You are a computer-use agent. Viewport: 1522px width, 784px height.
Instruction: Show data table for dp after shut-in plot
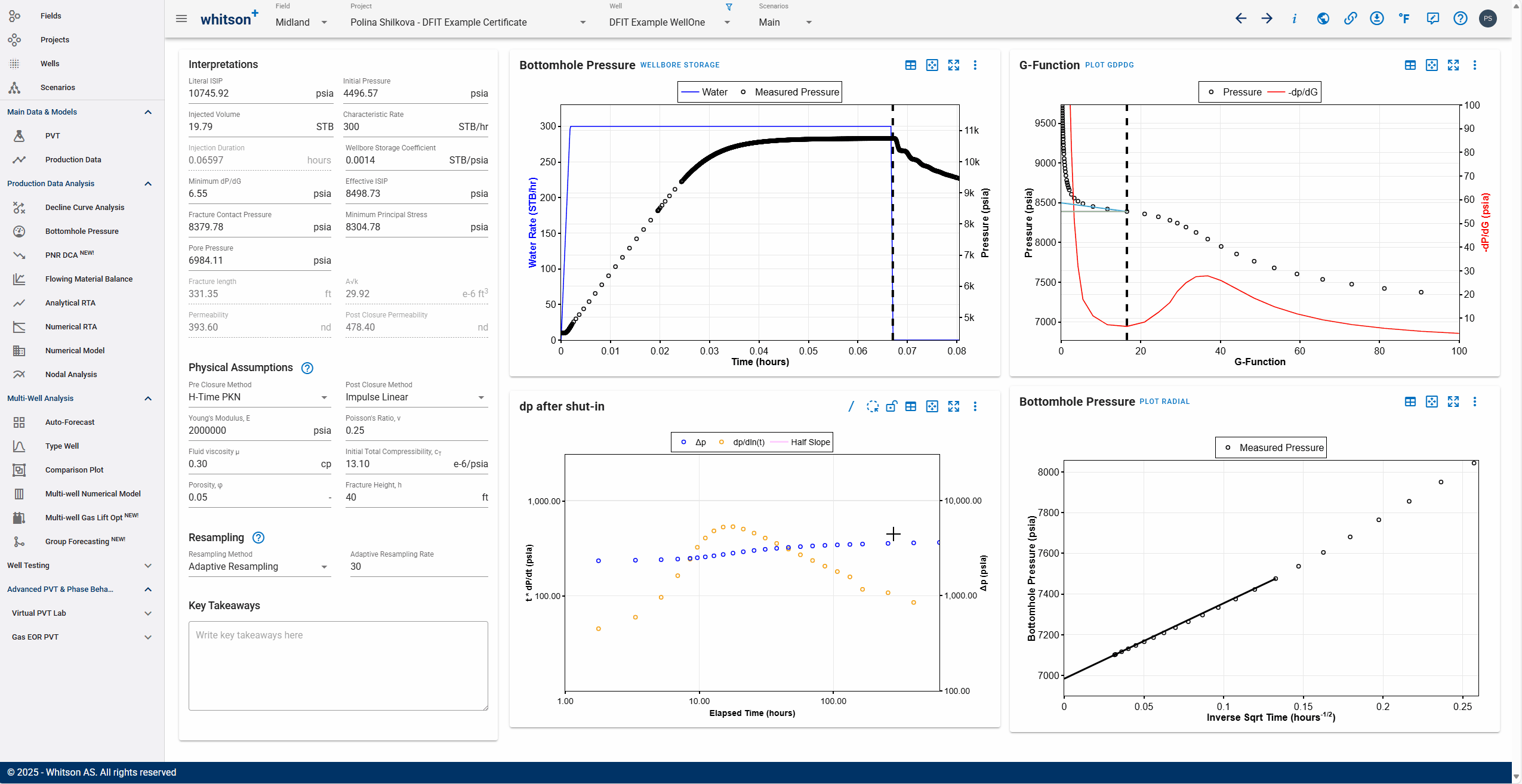tap(911, 406)
